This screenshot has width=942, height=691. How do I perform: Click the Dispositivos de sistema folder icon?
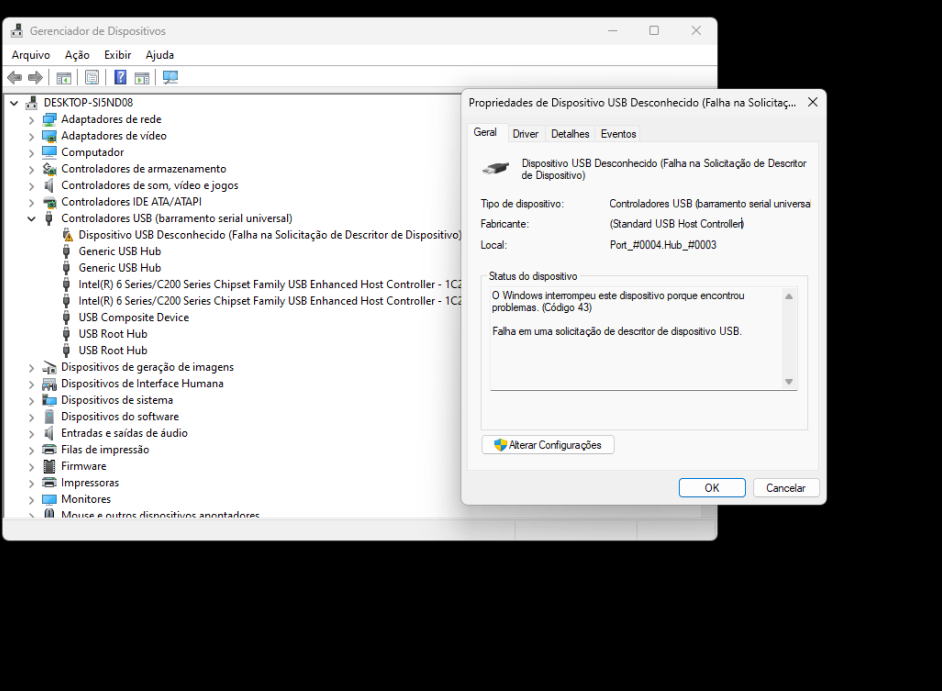tap(49, 400)
